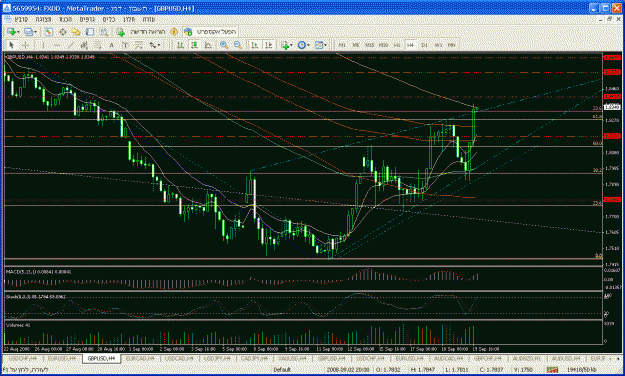Open the קובץ (File) menu

(21, 19)
